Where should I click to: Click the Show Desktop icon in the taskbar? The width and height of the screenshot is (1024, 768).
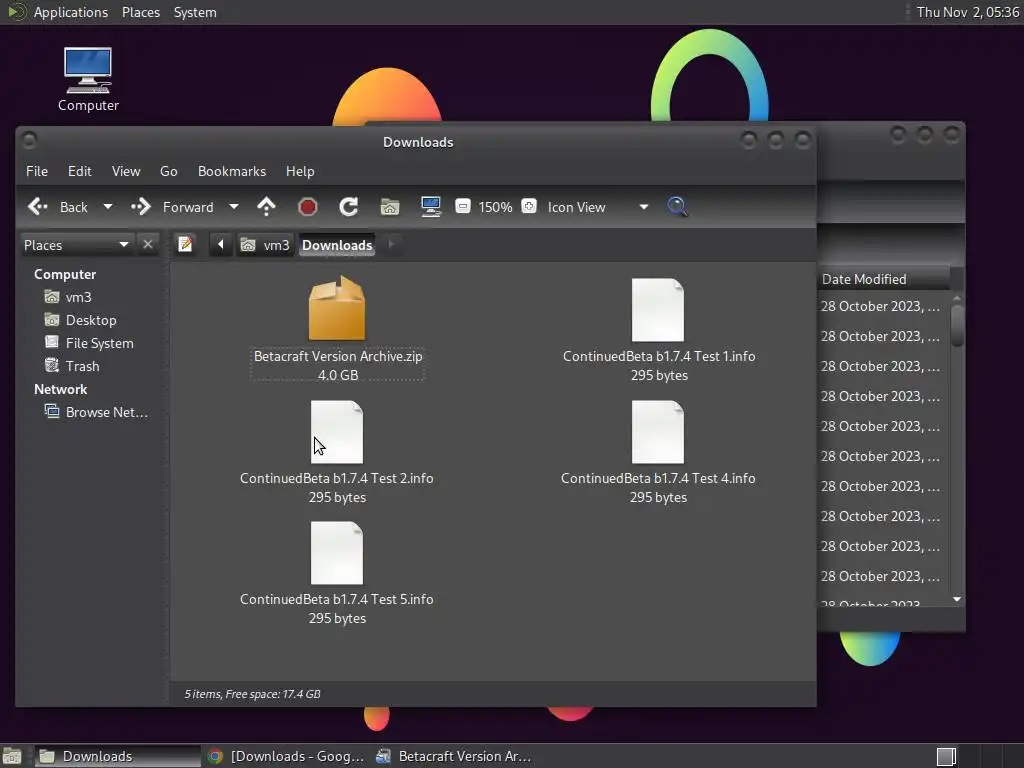12,756
